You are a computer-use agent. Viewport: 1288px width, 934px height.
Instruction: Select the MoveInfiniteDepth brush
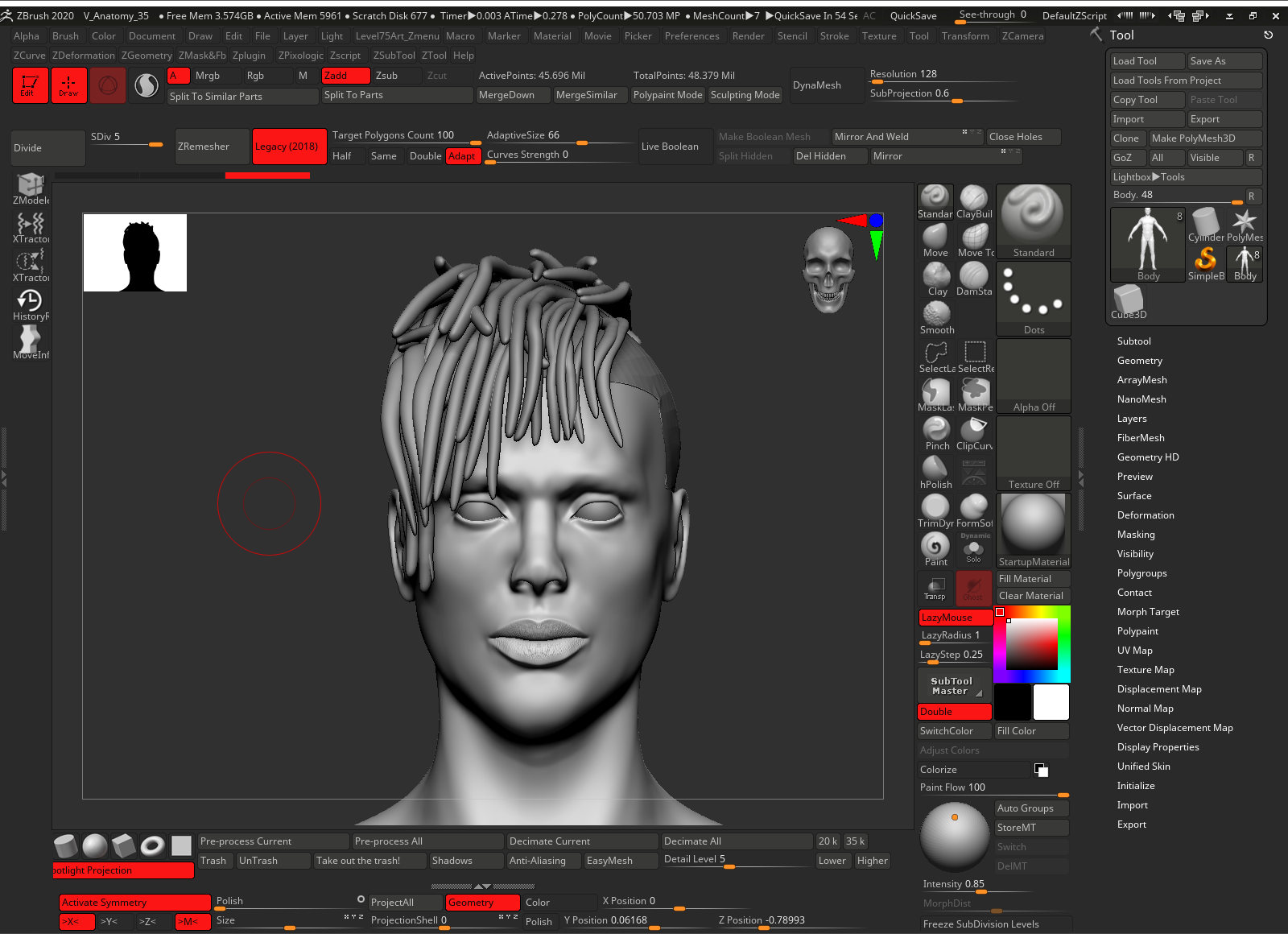pyautogui.click(x=31, y=344)
